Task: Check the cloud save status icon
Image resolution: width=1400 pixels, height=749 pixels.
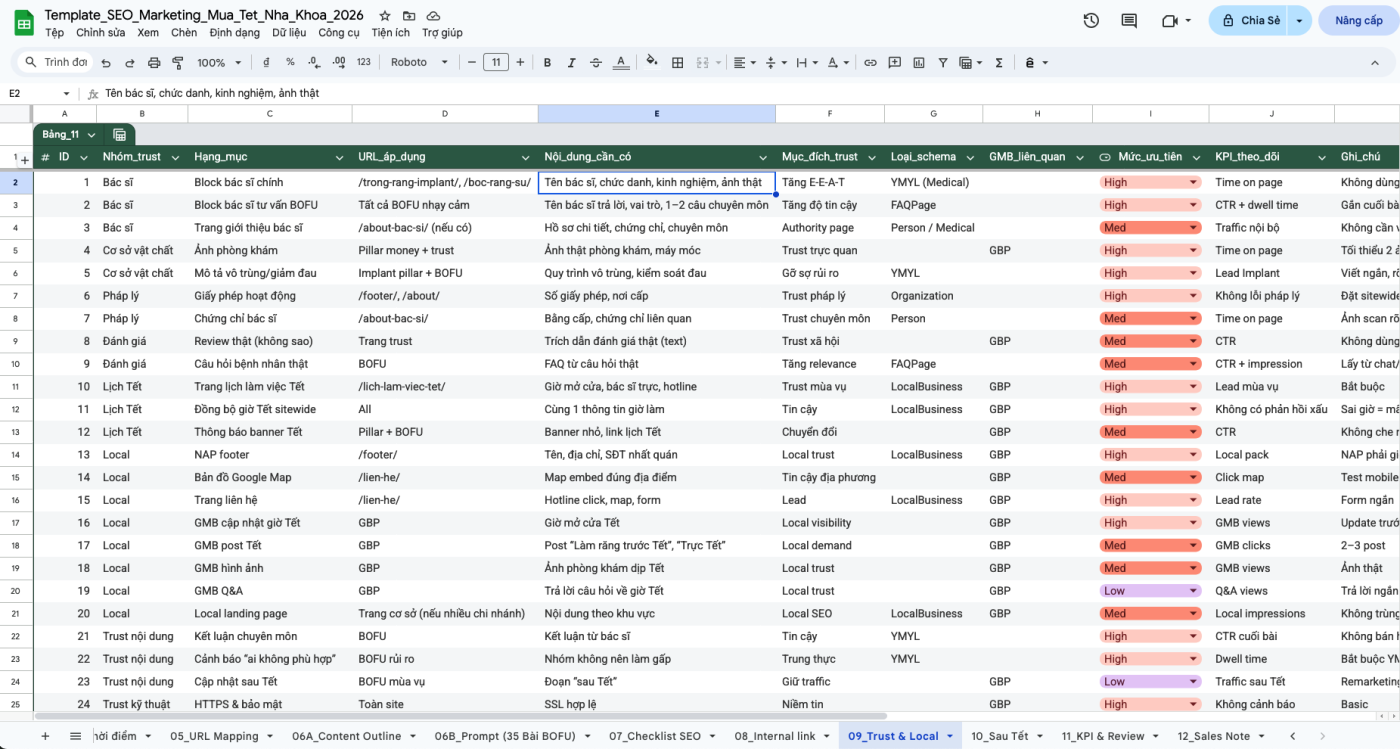Action: [433, 17]
